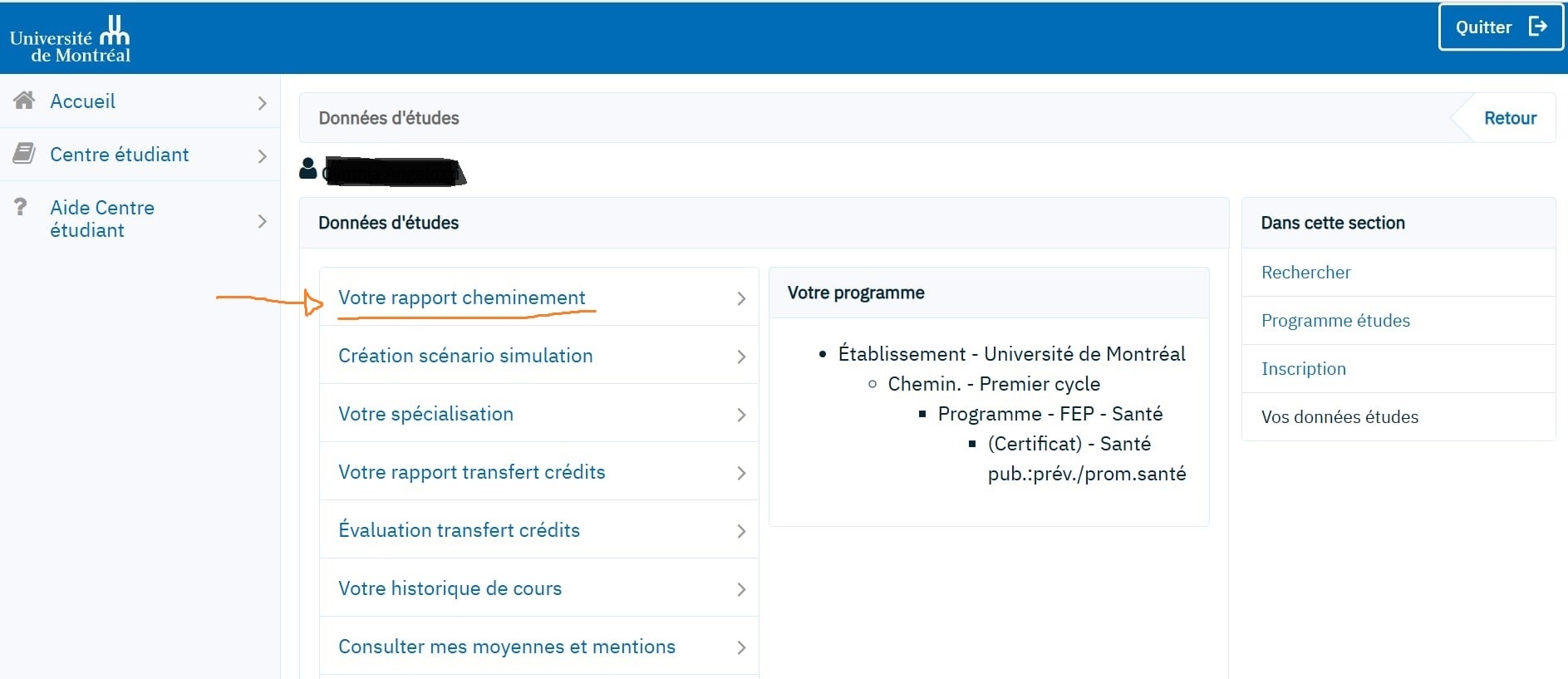
Task: Open Consulter mes moyennes et mentions
Action: (539, 647)
